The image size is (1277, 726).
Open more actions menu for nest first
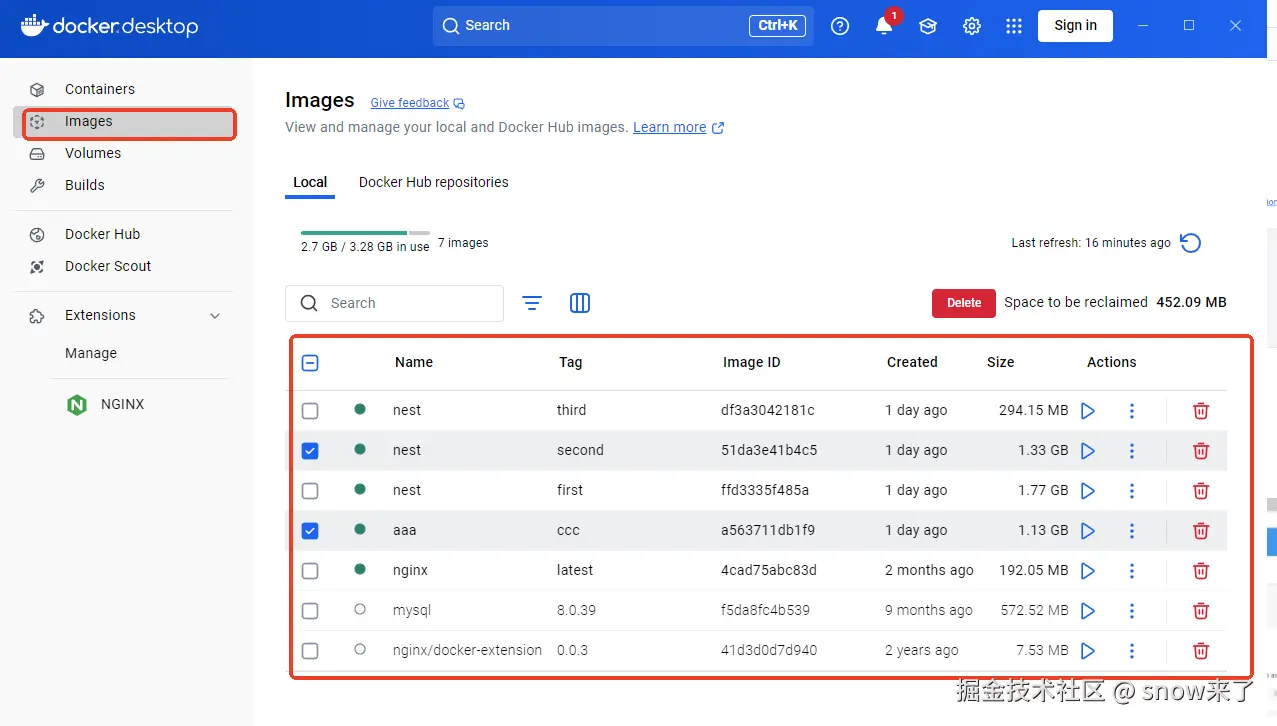1132,491
